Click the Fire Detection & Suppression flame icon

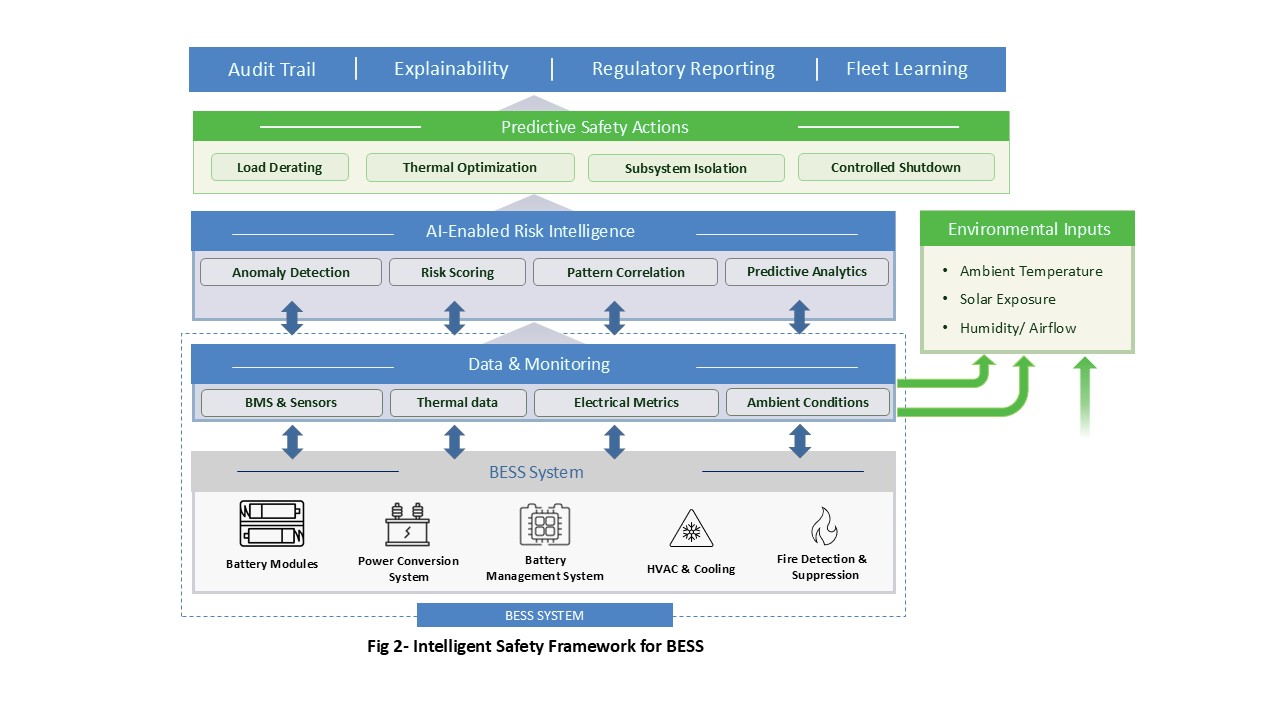pos(824,526)
